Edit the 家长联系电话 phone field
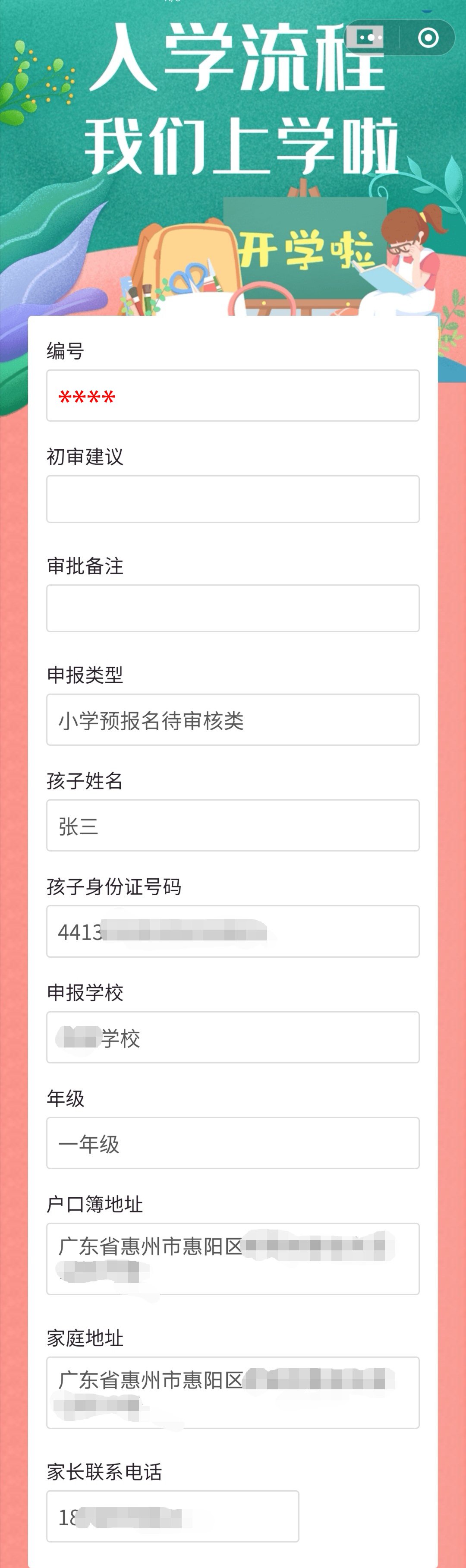The image size is (466, 1568). pos(173,1516)
